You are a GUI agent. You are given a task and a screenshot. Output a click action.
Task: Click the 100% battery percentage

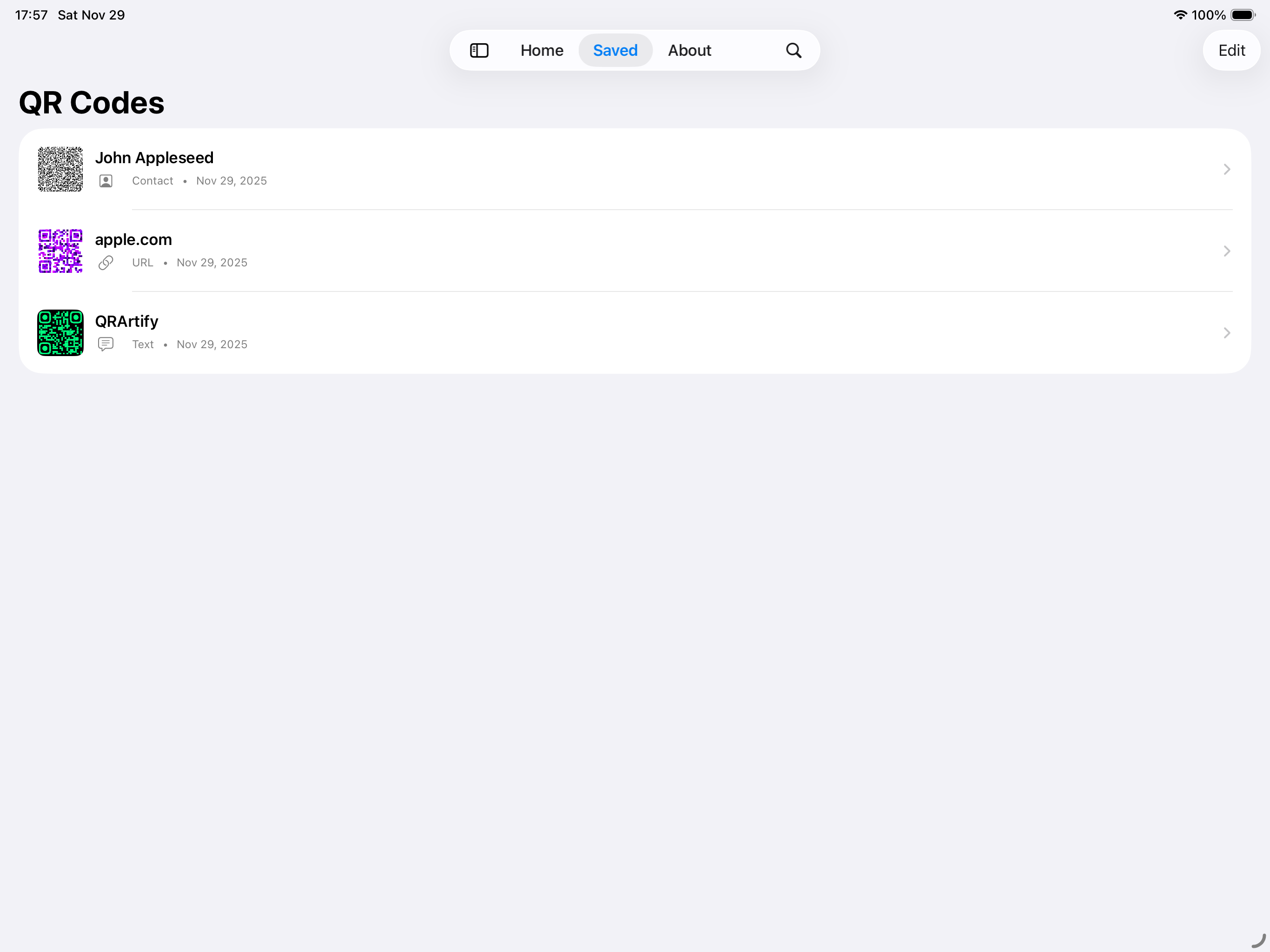click(1208, 15)
